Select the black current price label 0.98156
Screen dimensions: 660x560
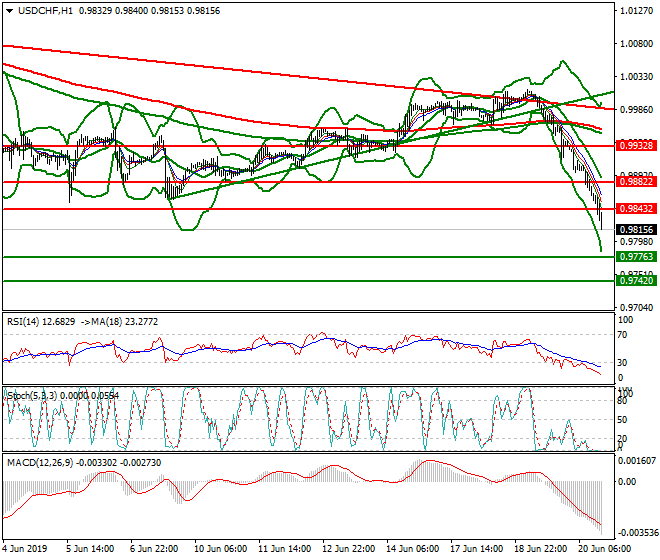(x=636, y=229)
